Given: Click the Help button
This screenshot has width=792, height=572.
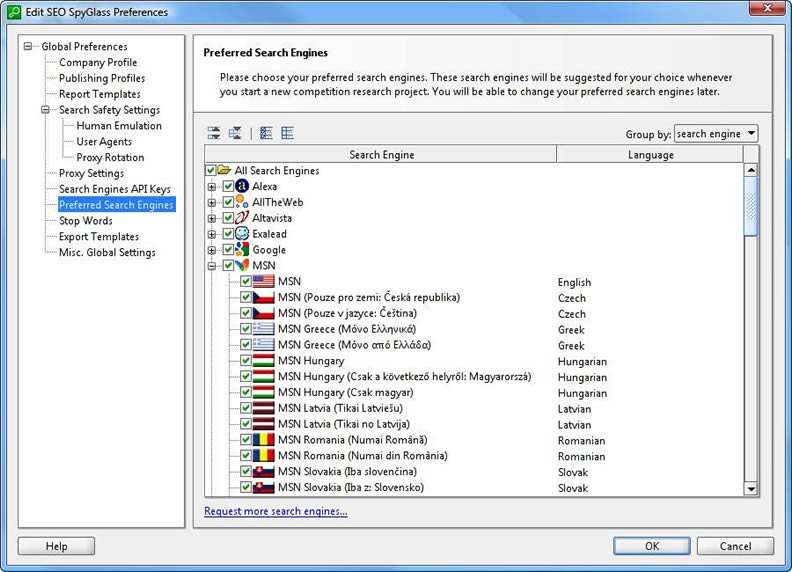Looking at the screenshot, I should pos(56,546).
